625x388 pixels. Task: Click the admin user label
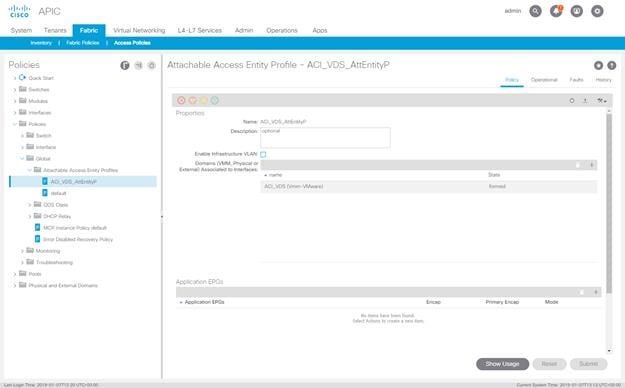[513, 11]
